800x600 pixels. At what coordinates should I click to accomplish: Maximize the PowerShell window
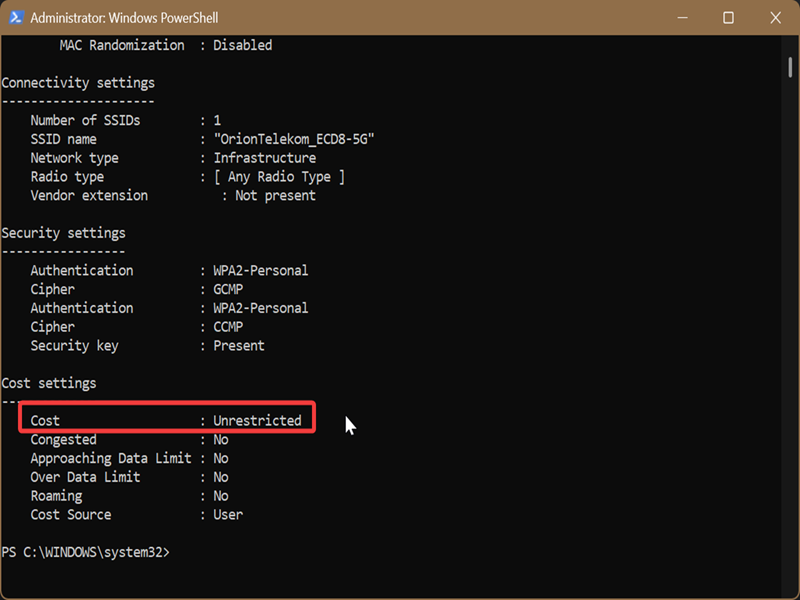[728, 18]
